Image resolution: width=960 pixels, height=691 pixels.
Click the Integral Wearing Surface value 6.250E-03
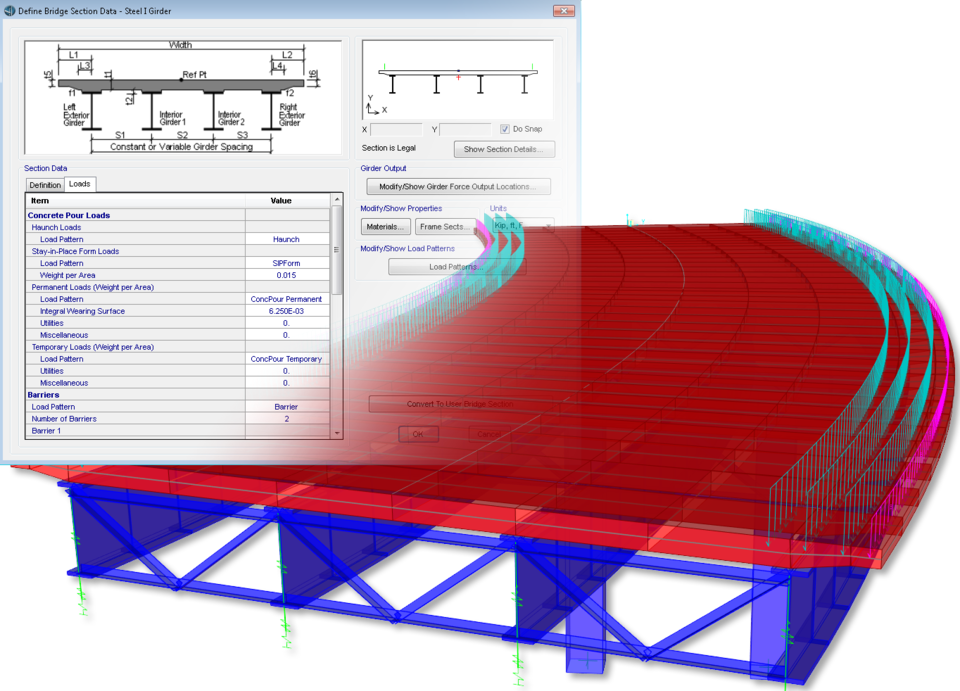pos(286,311)
